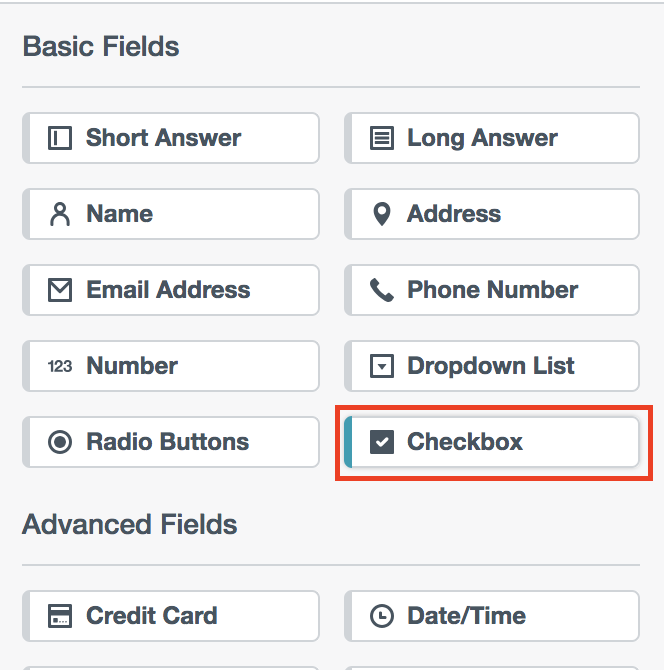Add the Phone Number field
Screen dimensions: 664x670
tap(492, 290)
